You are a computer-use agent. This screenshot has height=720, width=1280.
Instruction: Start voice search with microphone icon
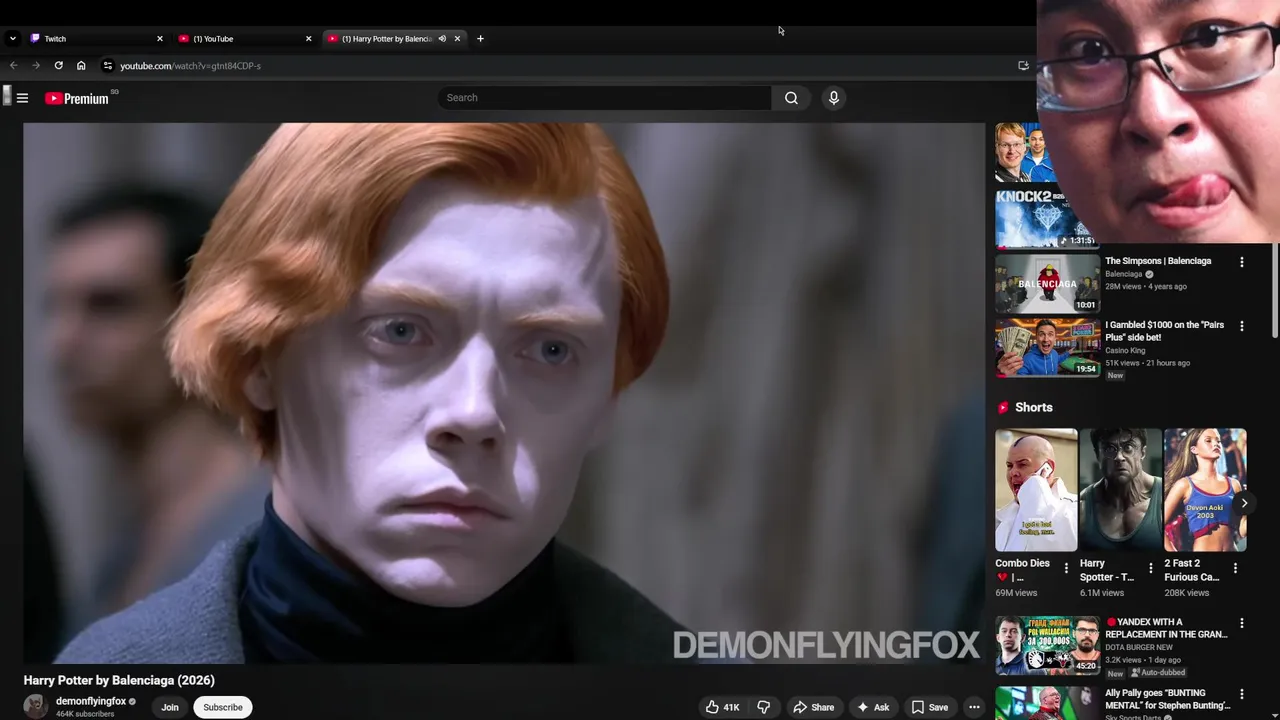point(833,98)
